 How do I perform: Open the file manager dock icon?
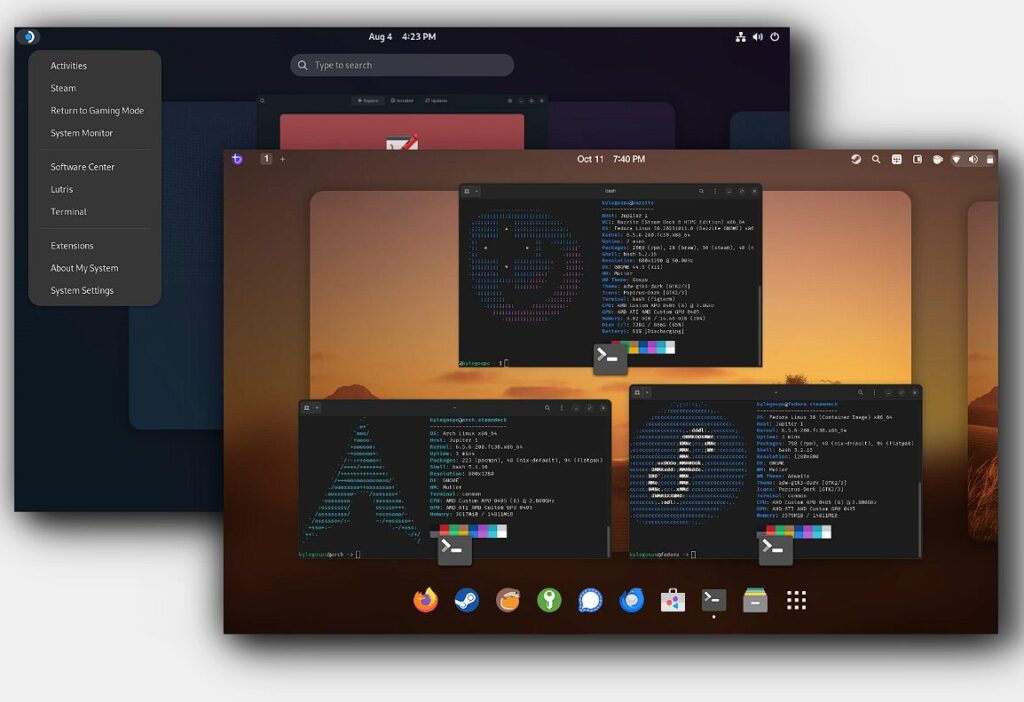click(755, 600)
